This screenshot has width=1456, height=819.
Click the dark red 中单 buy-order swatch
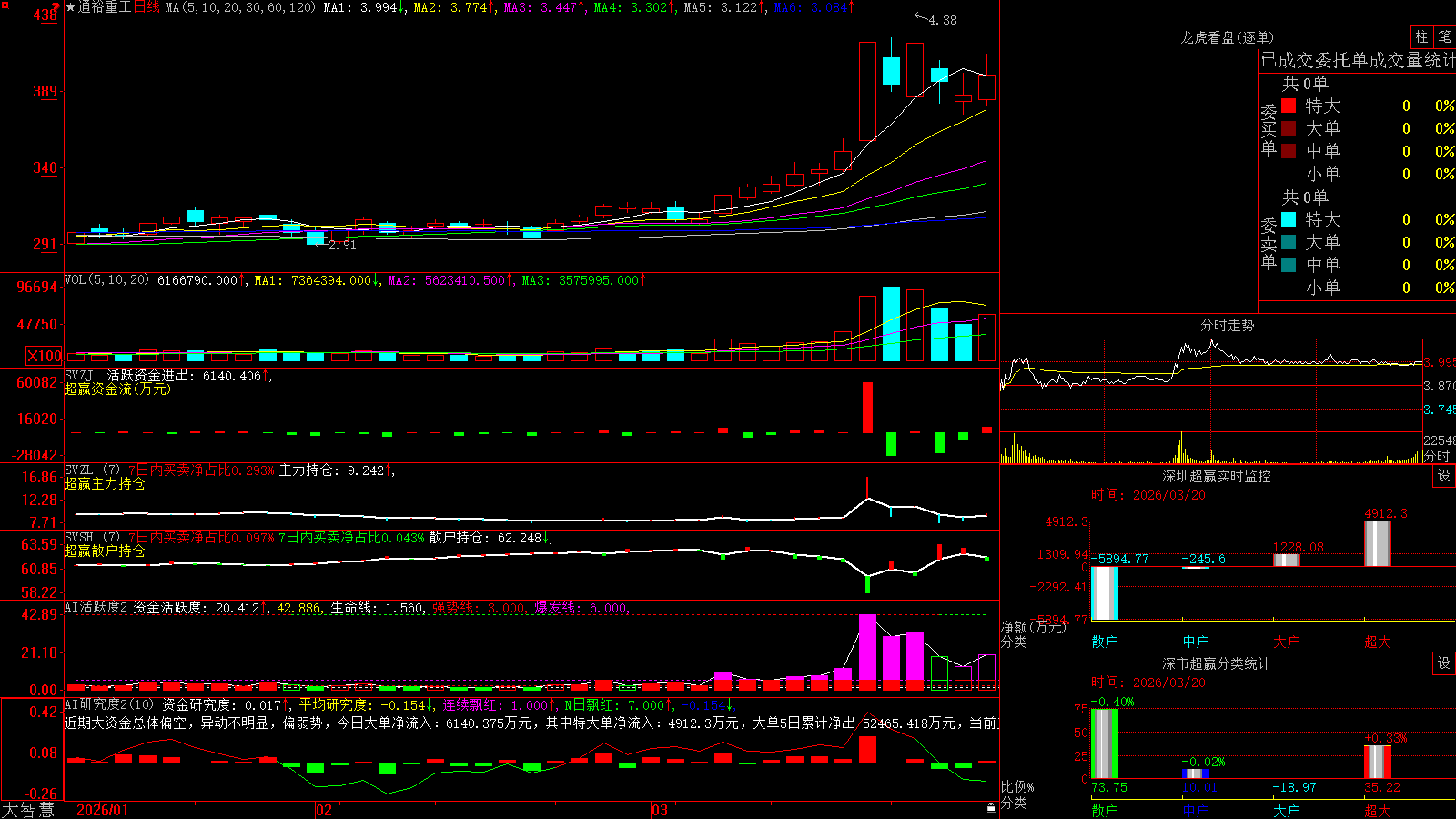(x=1289, y=151)
